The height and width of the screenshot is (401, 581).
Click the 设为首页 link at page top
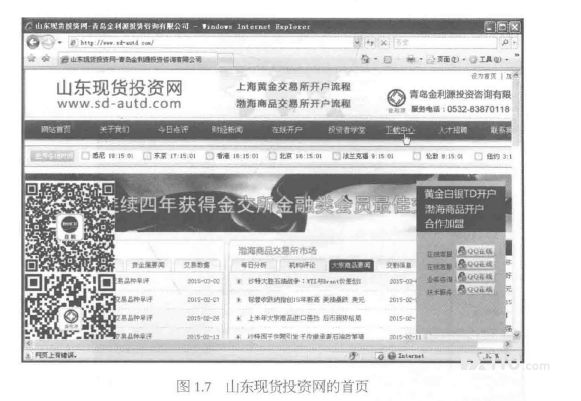tap(484, 76)
